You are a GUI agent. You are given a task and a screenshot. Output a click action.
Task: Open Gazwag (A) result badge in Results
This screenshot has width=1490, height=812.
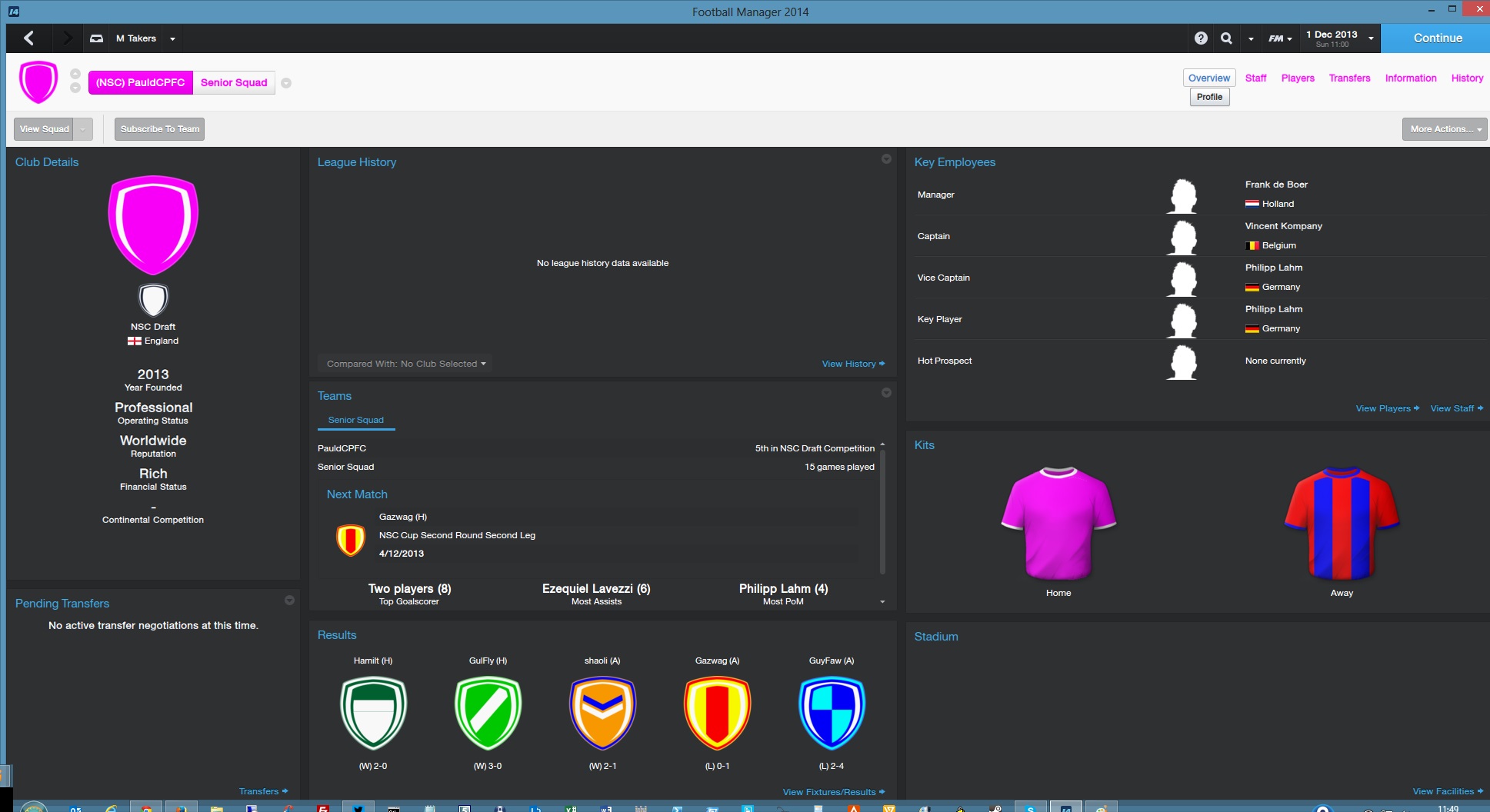(717, 712)
